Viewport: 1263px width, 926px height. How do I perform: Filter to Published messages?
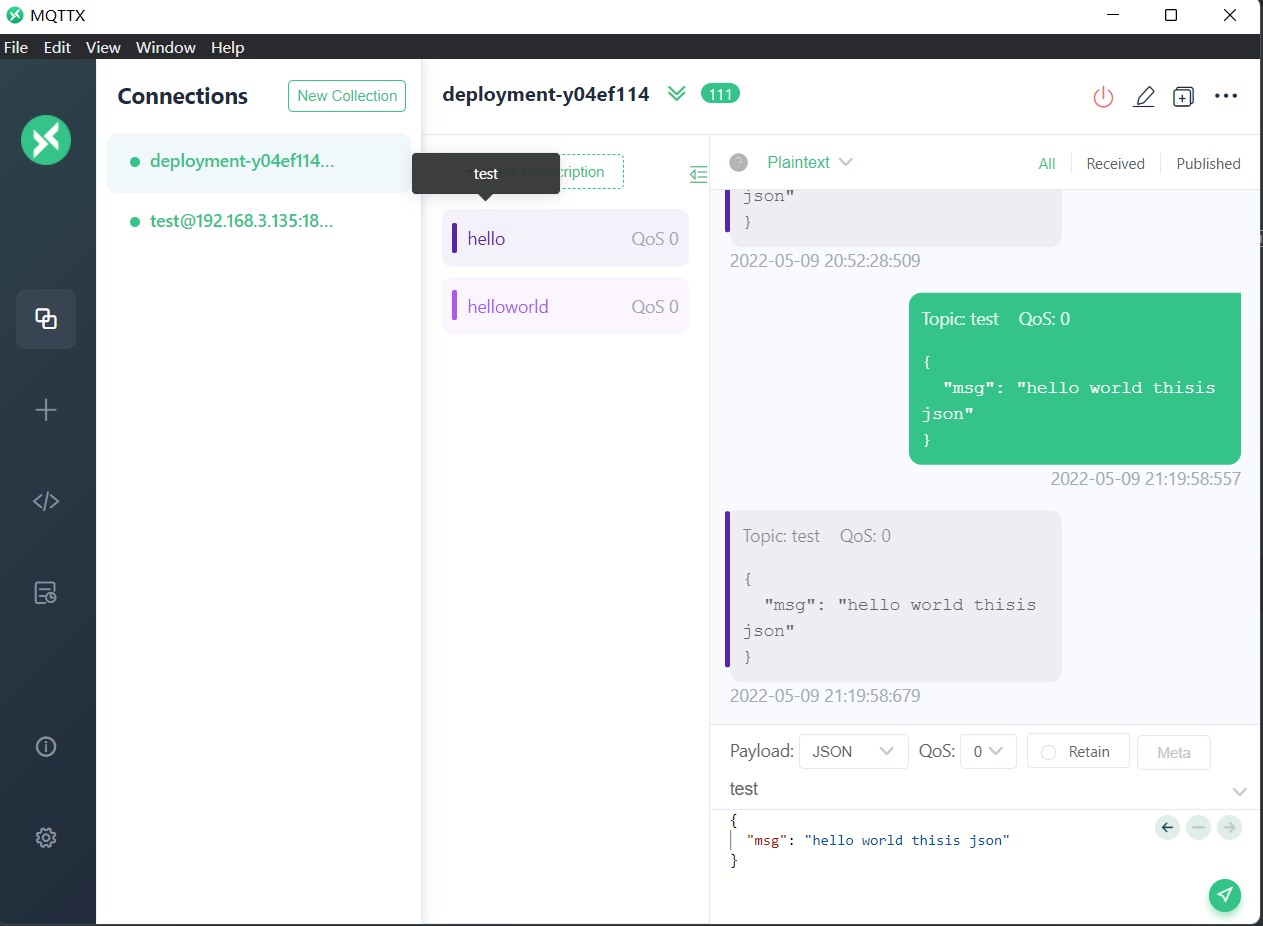coord(1208,164)
